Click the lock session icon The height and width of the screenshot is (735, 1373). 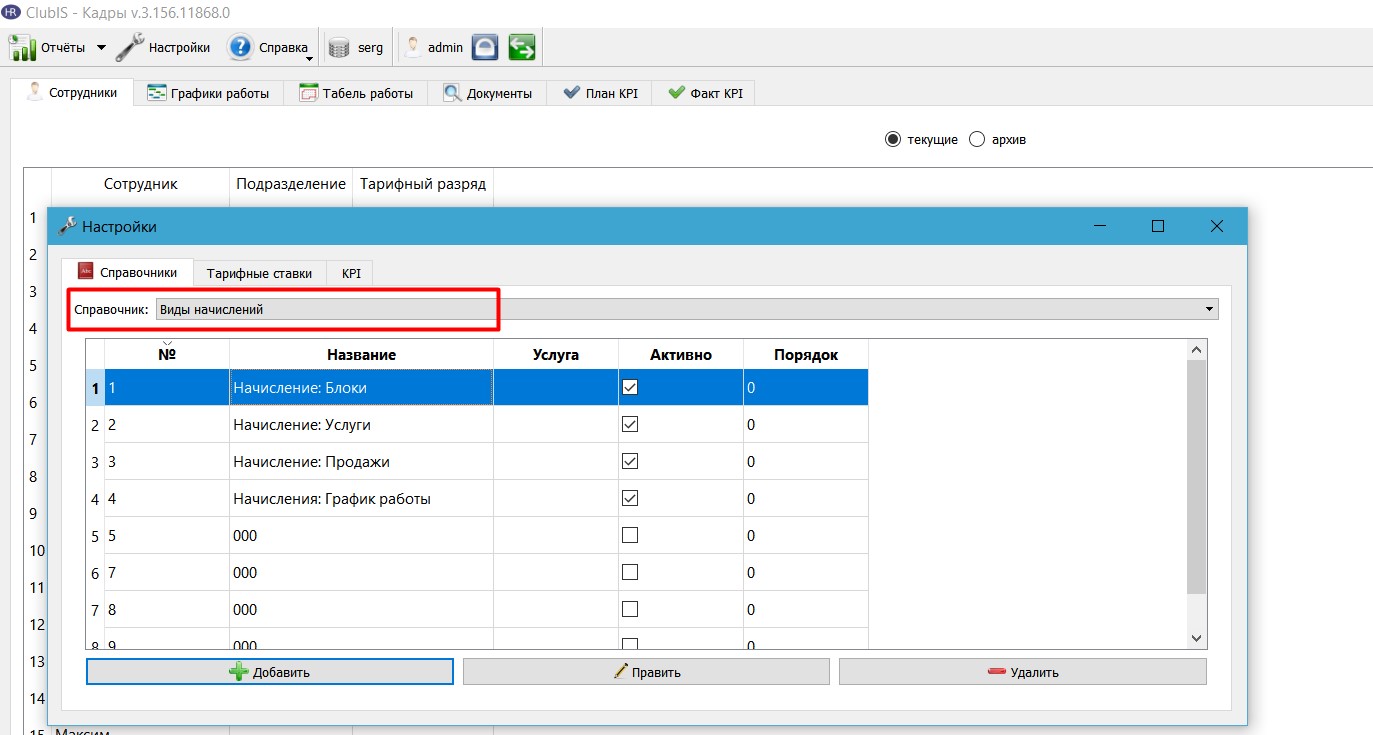click(485, 47)
